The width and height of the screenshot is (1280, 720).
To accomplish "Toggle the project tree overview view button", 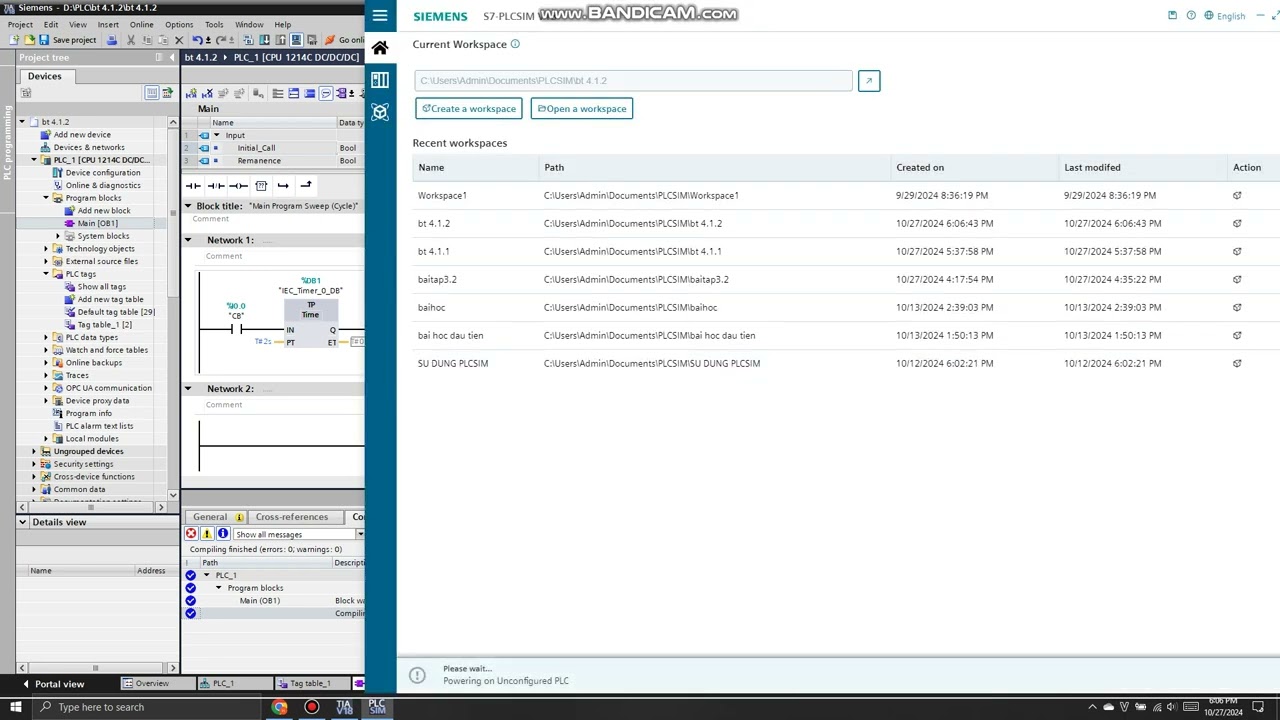I will pos(152,93).
